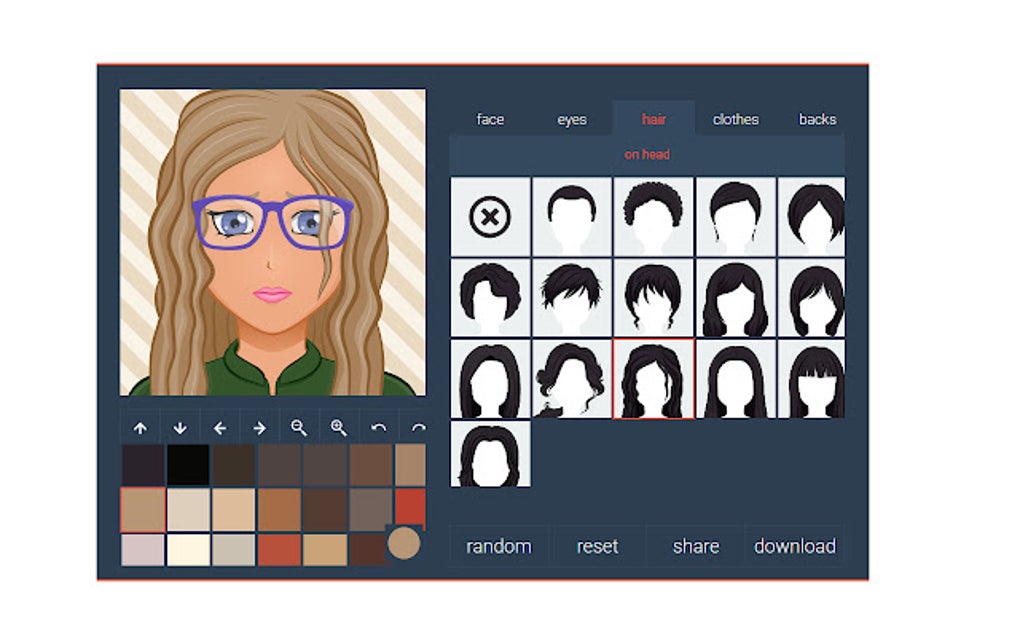Shift the avatar left with the left arrow
1020x638 pixels.
coord(220,427)
